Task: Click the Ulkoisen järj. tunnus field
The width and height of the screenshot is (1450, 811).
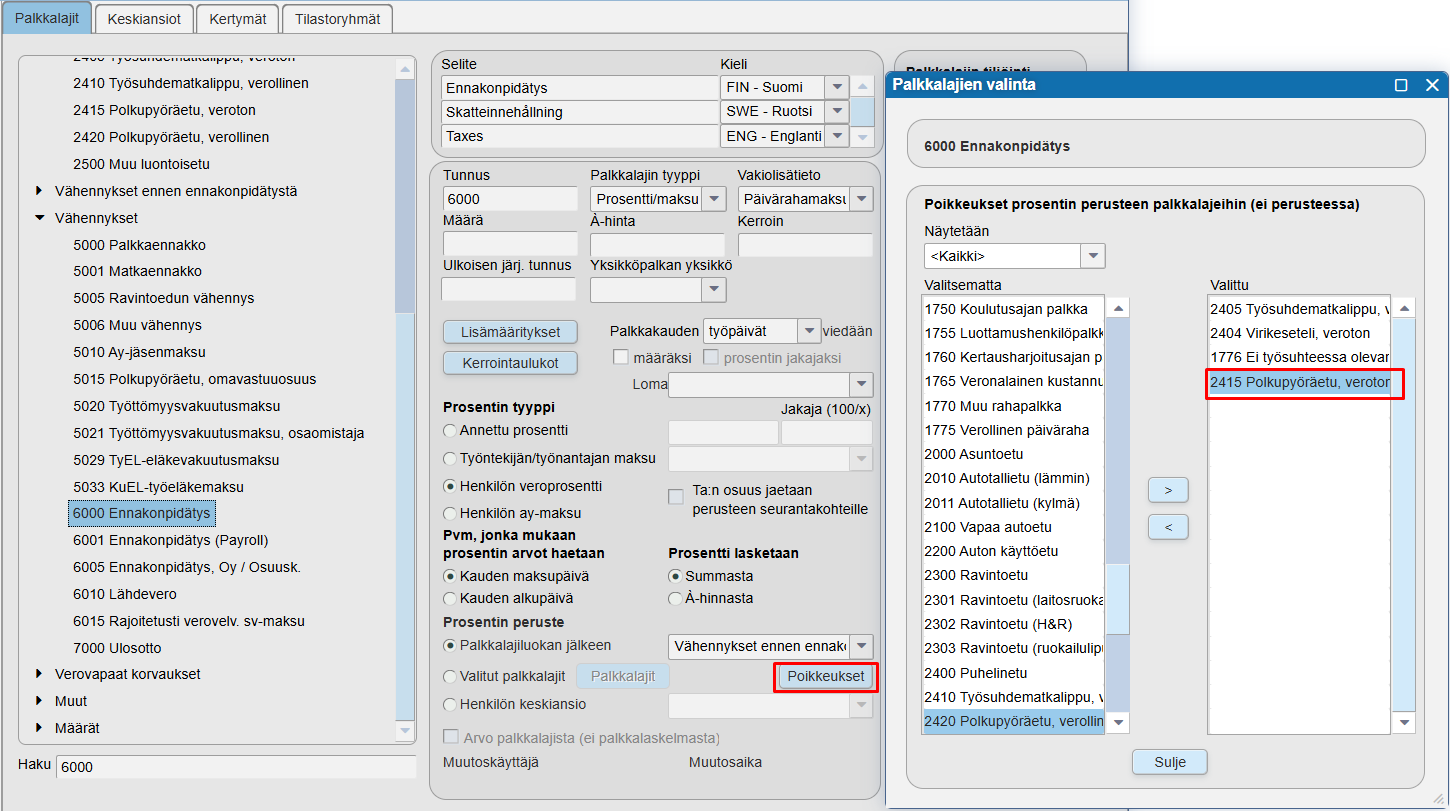Action: [x=509, y=290]
